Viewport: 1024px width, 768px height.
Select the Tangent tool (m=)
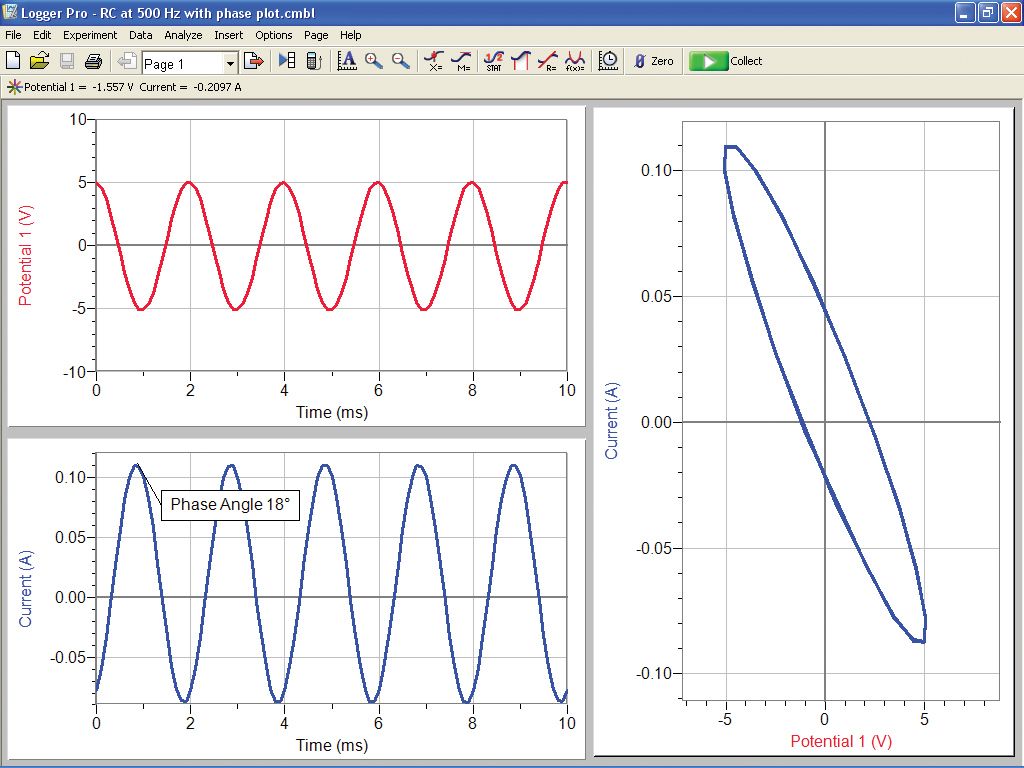(x=461, y=60)
